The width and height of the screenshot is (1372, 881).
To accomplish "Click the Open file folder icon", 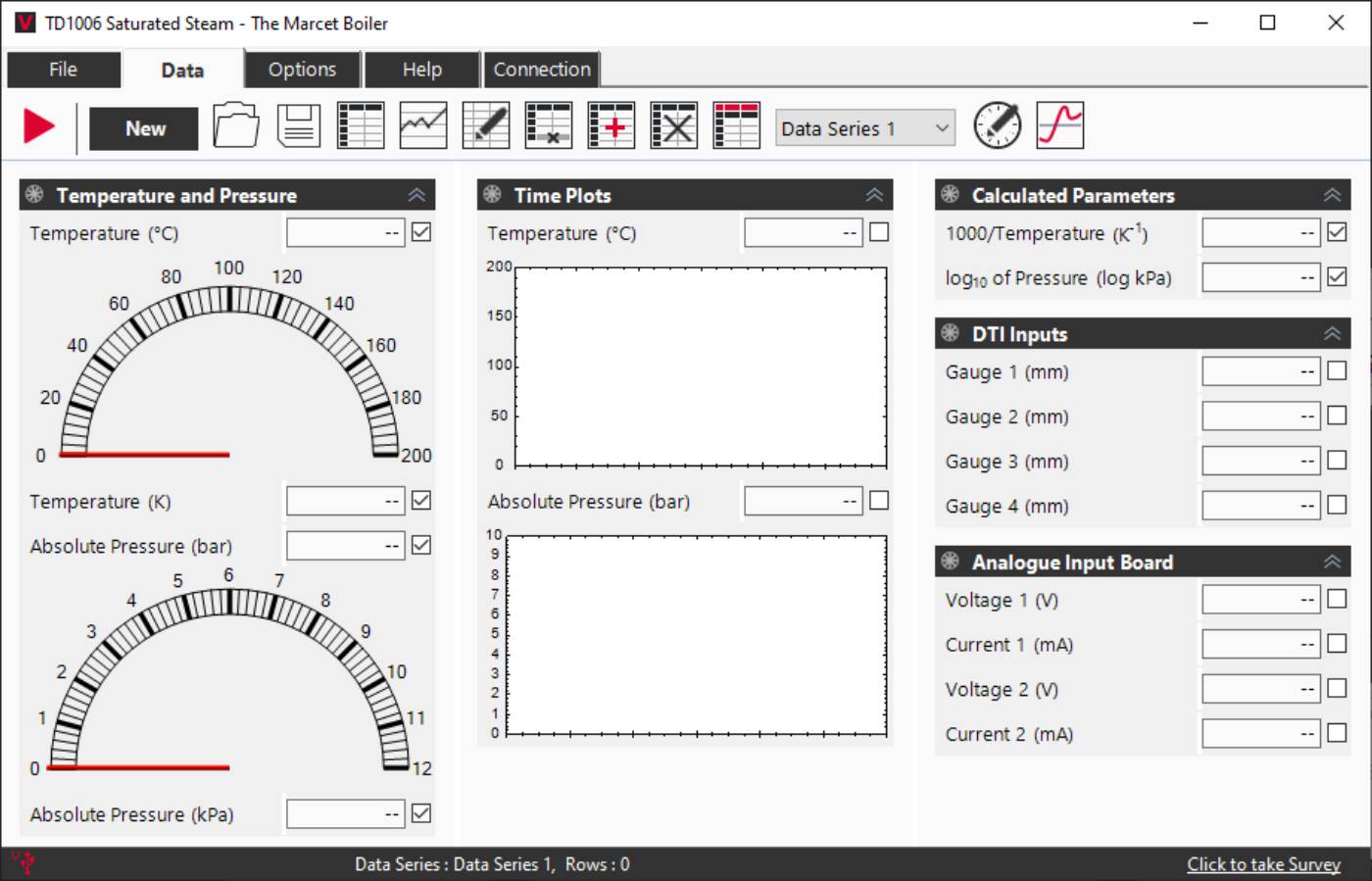I will click(235, 126).
